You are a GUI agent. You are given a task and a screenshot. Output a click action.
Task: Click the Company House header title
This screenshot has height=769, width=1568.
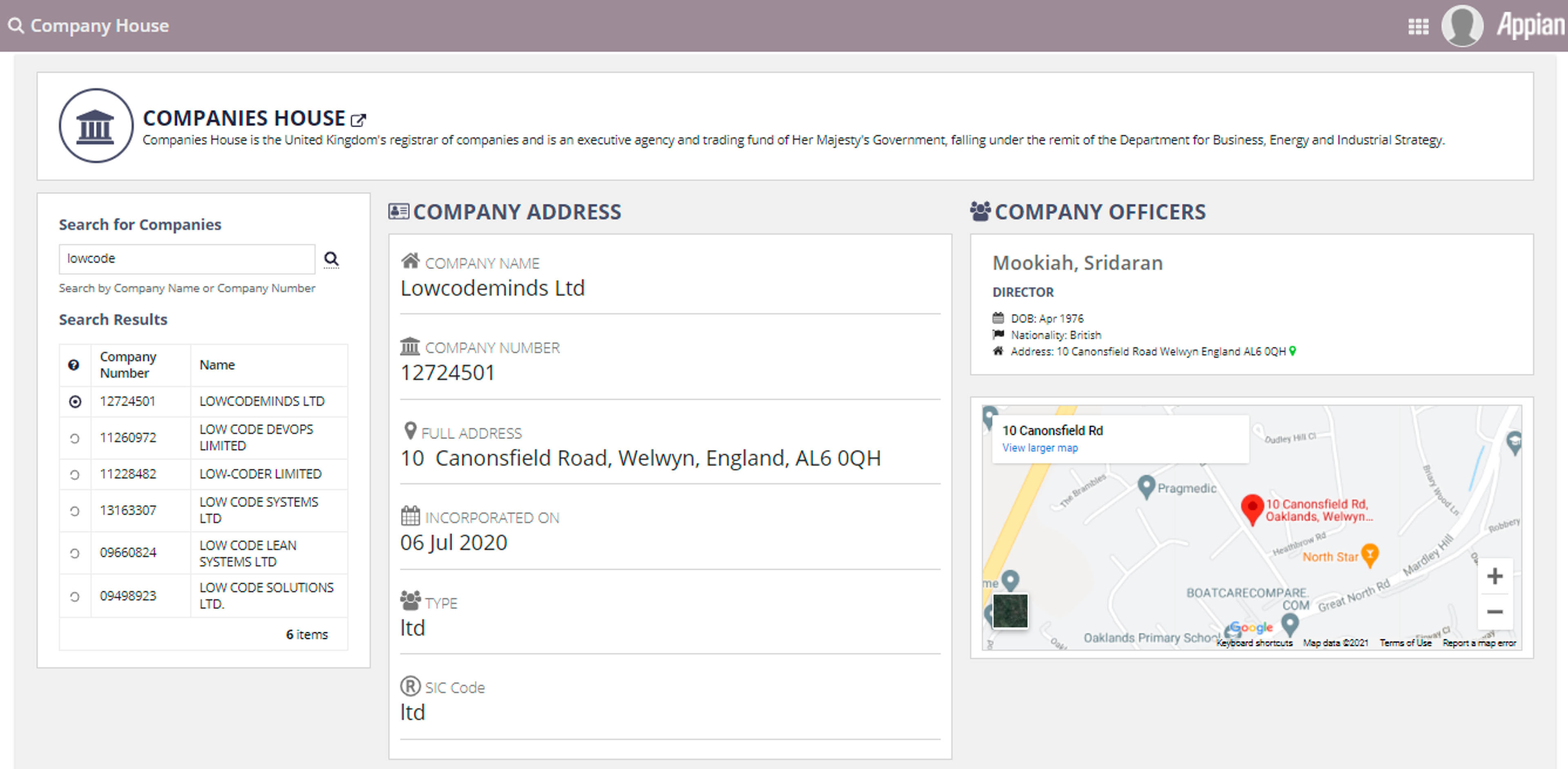coord(100,26)
